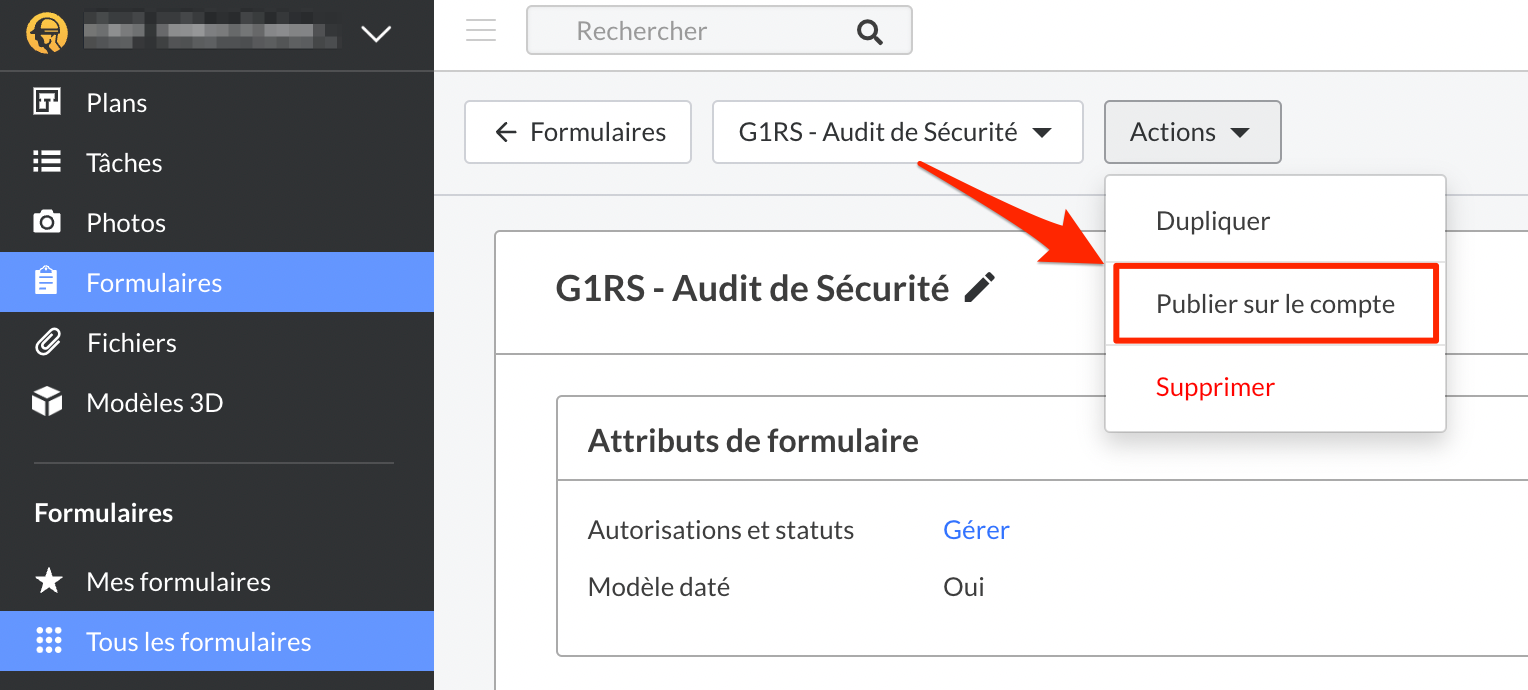Collapse the Actions dropdown button
Image resolution: width=1528 pixels, height=690 pixels.
[1192, 132]
